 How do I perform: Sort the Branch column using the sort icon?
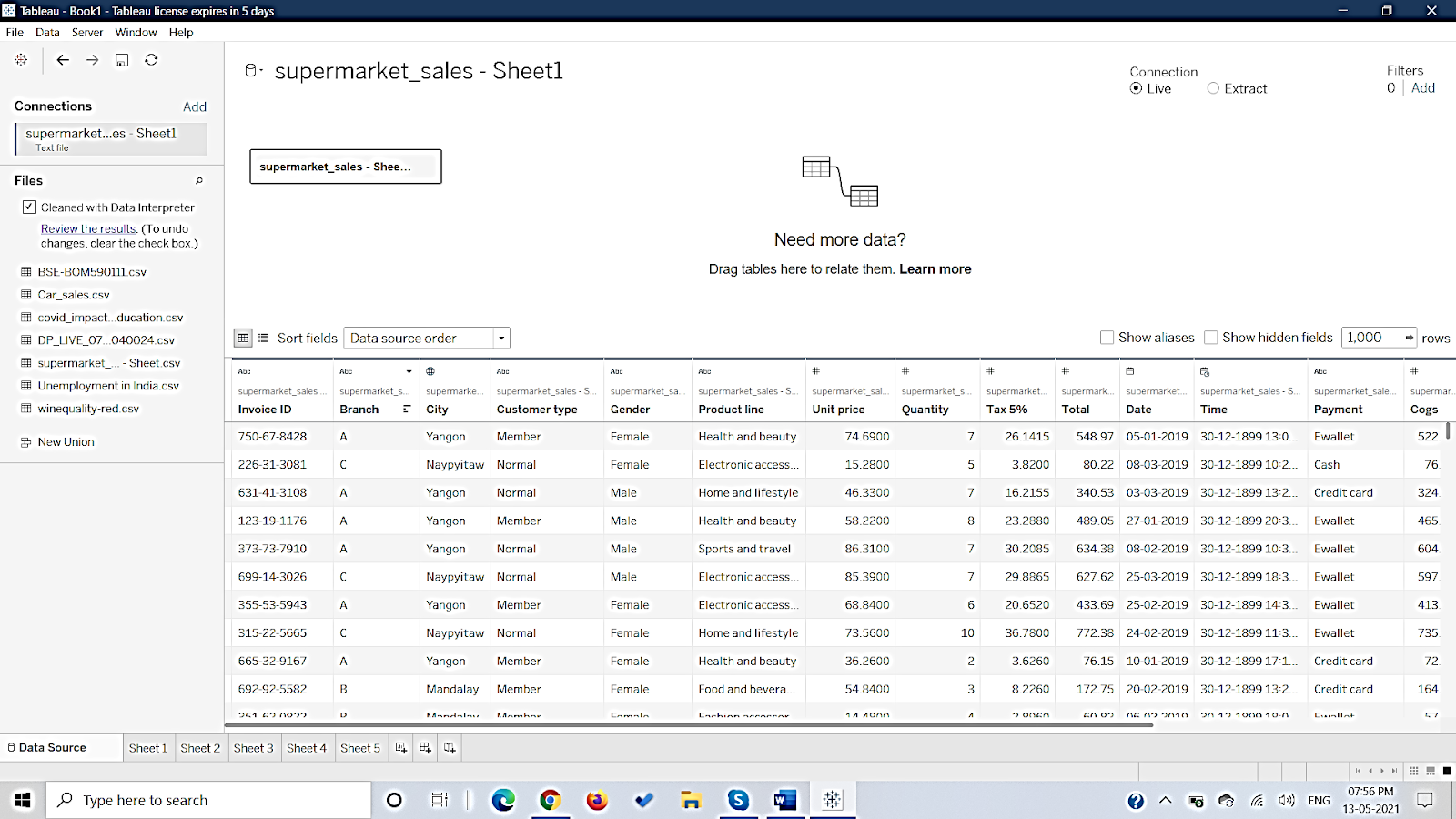click(x=407, y=409)
